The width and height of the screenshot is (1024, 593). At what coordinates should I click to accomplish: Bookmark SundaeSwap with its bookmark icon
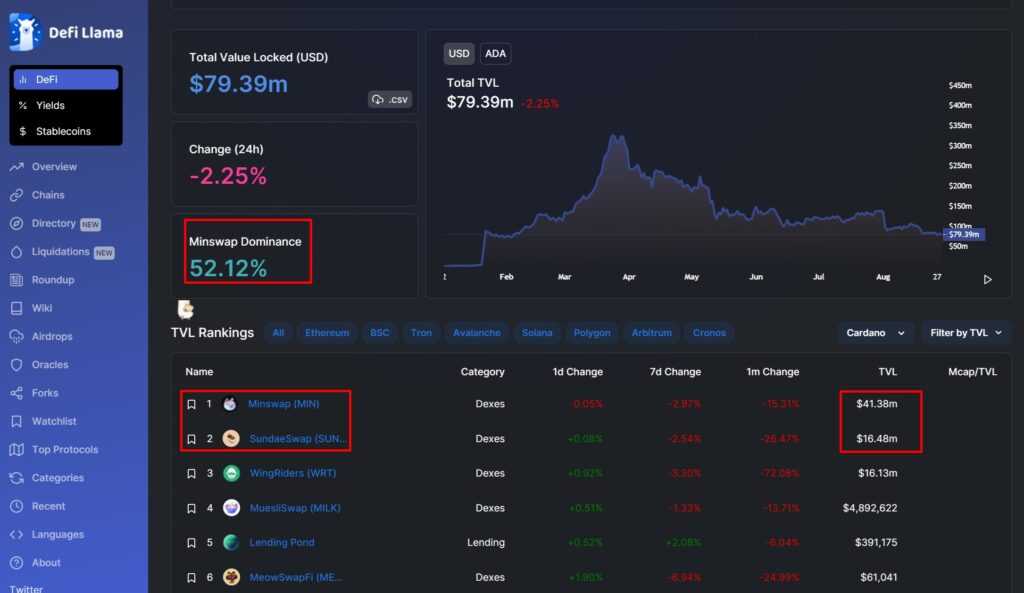click(191, 439)
